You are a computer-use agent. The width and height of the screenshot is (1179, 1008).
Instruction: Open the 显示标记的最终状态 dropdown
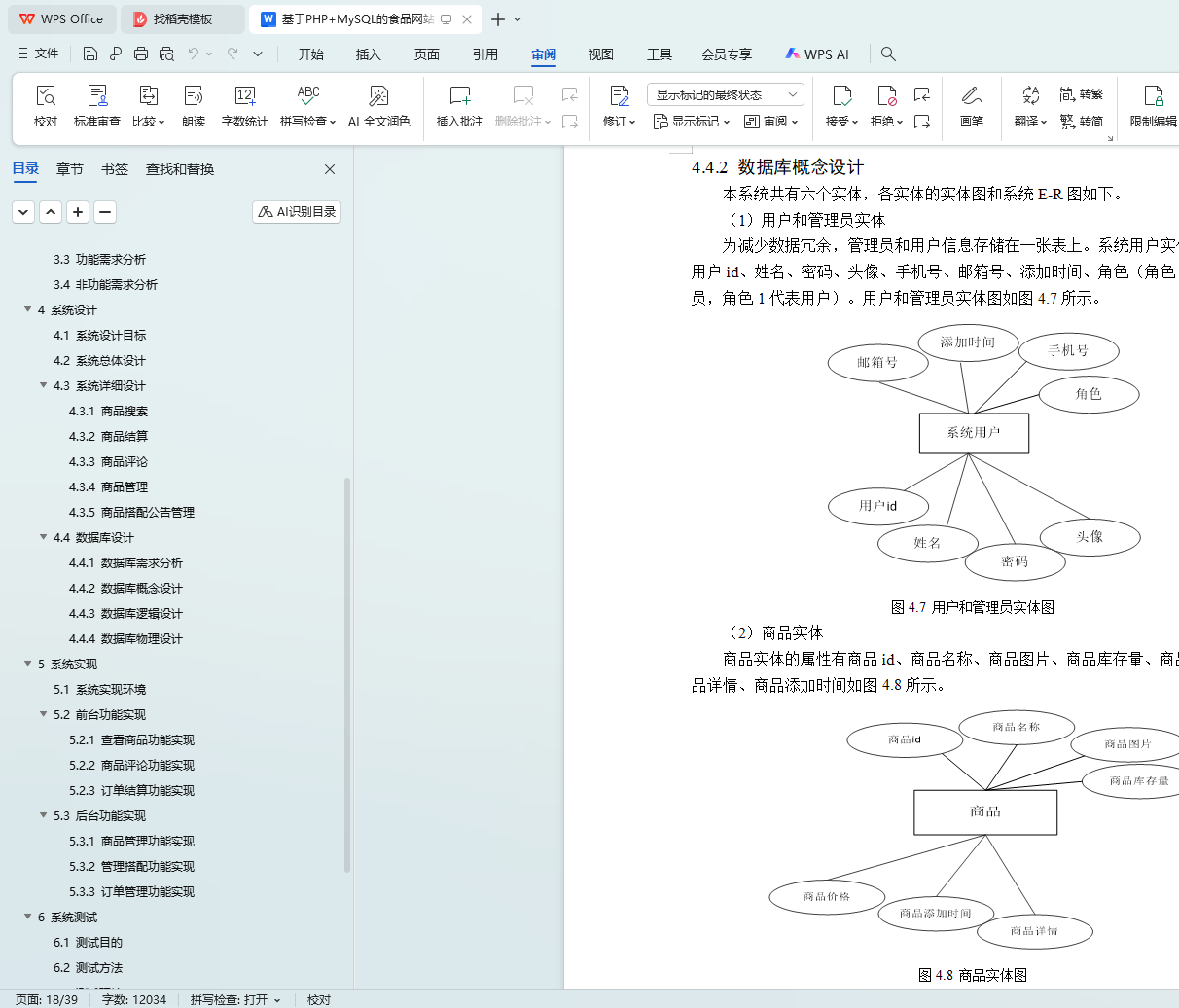point(725,94)
